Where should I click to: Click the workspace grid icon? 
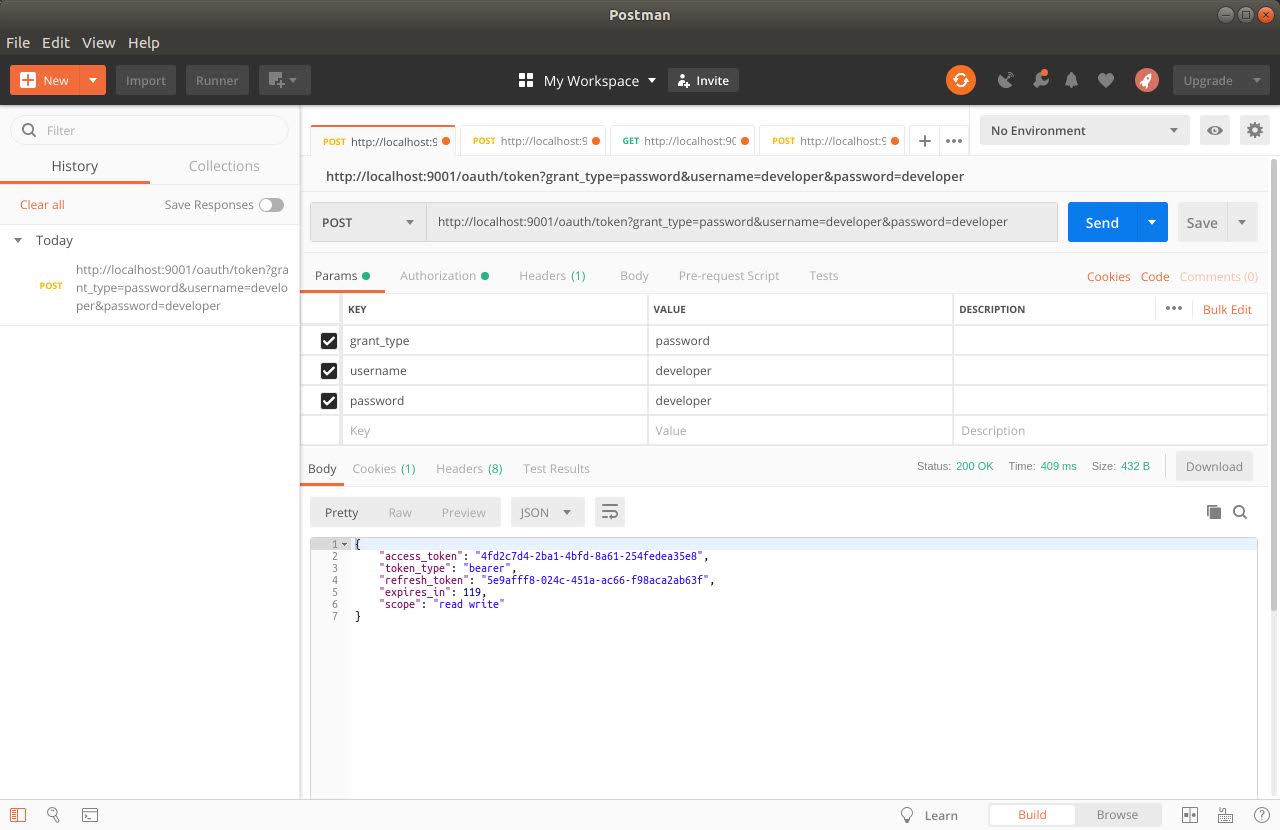coord(526,80)
